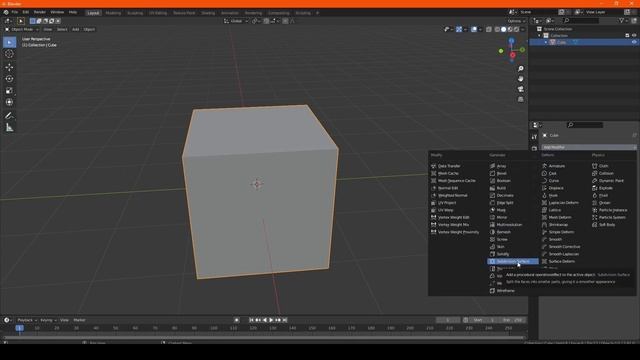Open the Edit menu
This screenshot has height=360, width=640.
26,12
